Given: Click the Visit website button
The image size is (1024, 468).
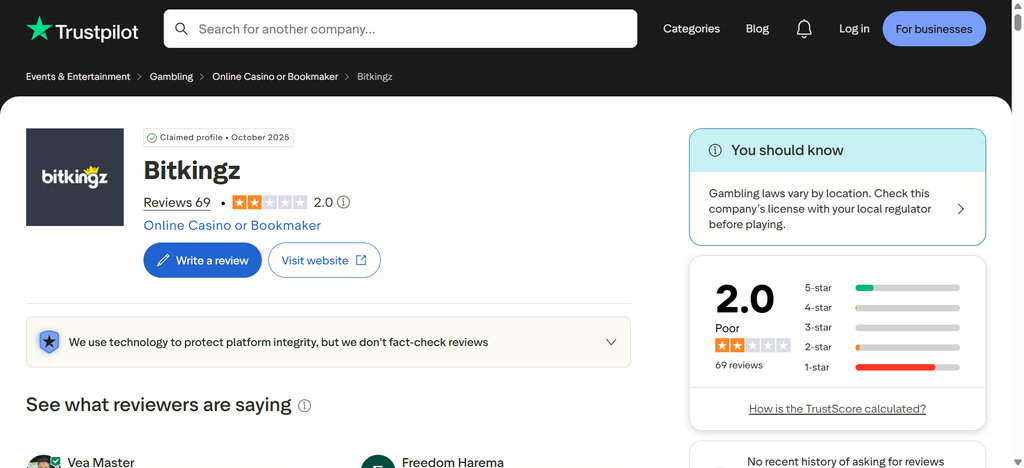Looking at the screenshot, I should (x=325, y=260).
